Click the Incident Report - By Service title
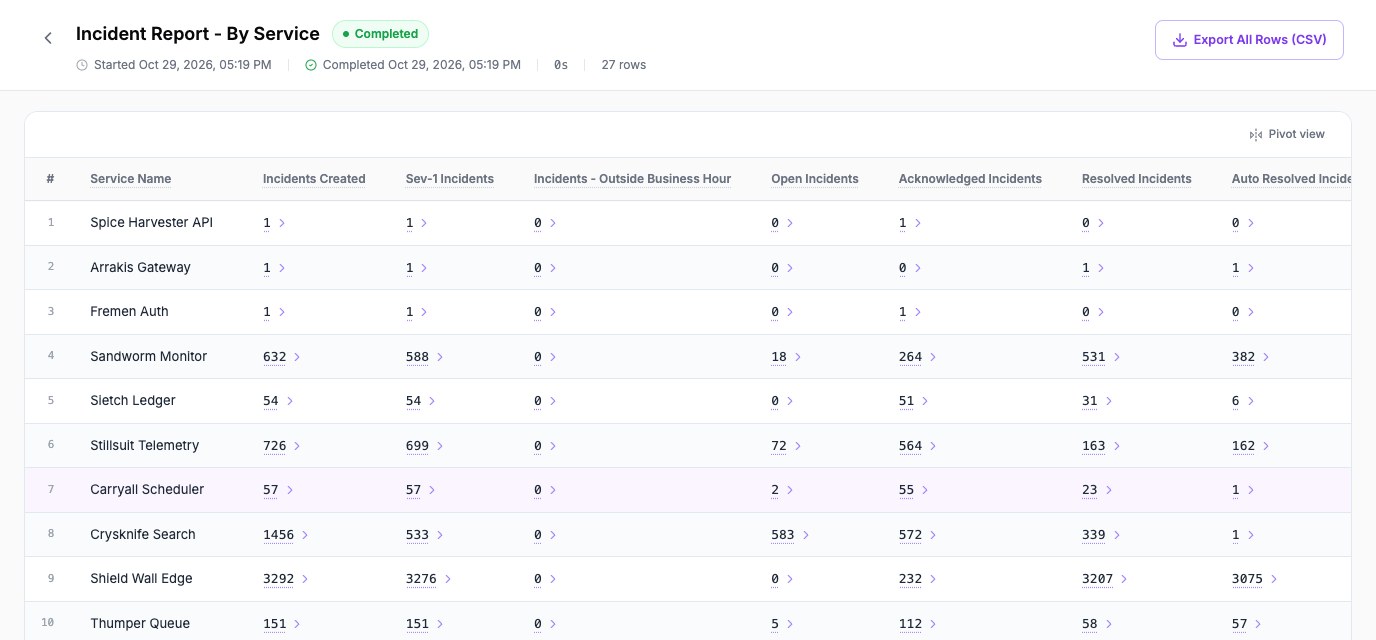This screenshot has width=1376, height=640. tap(198, 34)
